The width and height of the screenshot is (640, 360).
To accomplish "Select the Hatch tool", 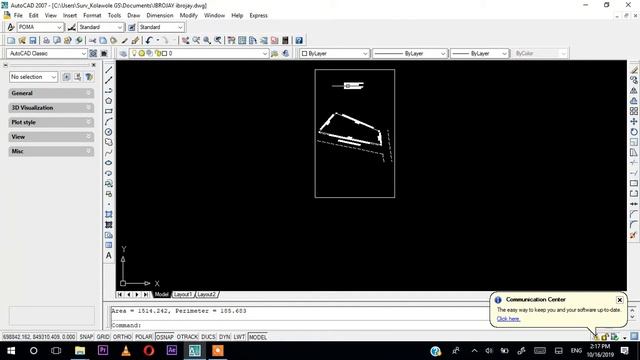I will [x=109, y=214].
